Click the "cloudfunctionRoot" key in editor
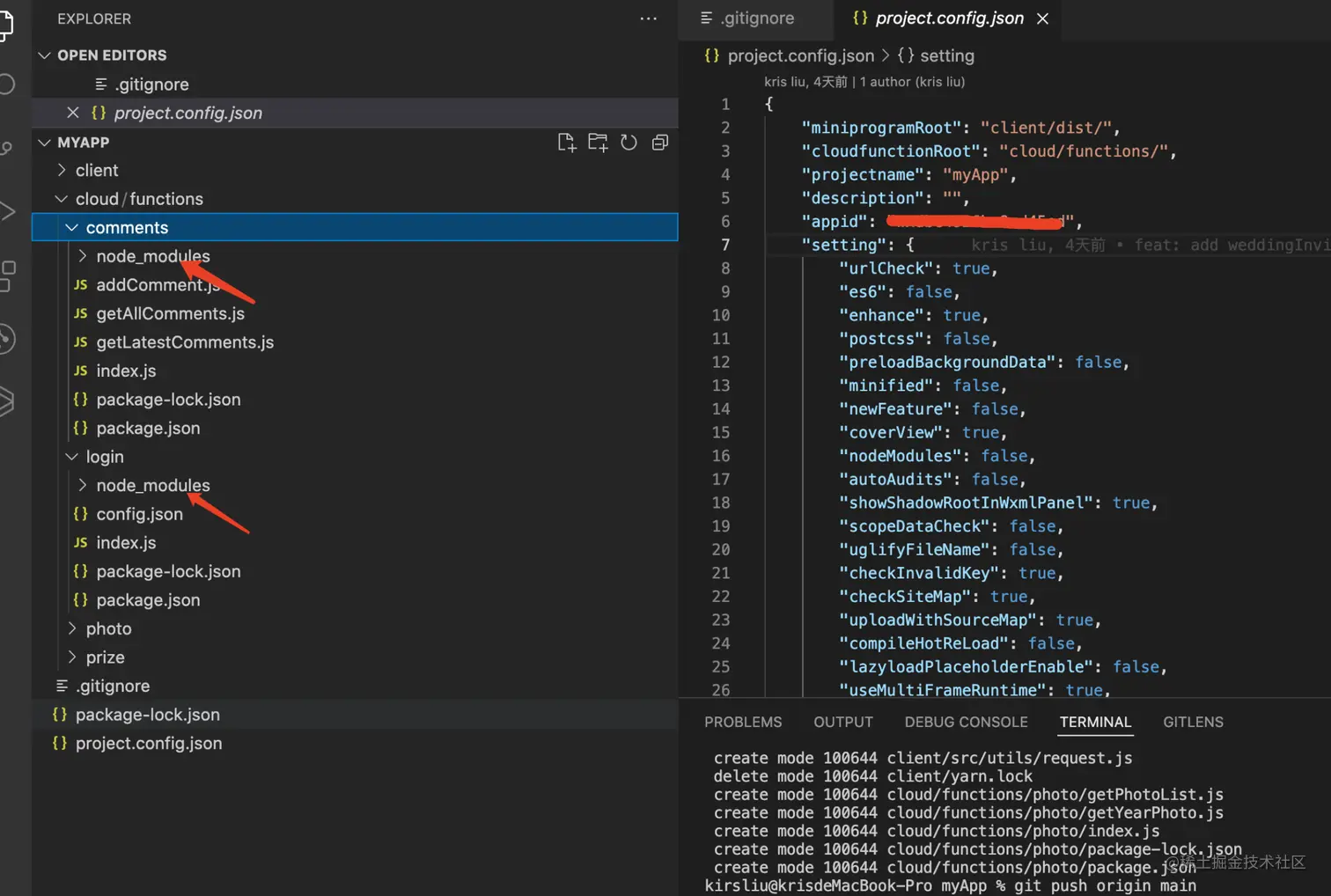Image resolution: width=1331 pixels, height=896 pixels. pos(891,151)
